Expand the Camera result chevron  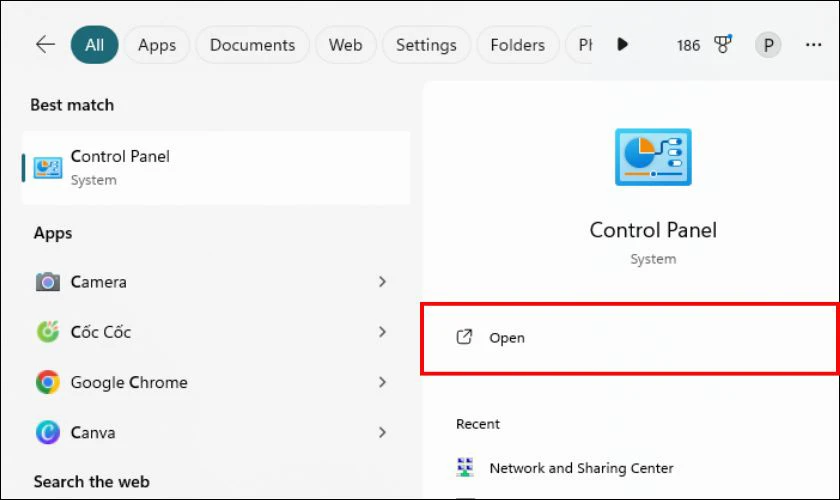click(382, 281)
